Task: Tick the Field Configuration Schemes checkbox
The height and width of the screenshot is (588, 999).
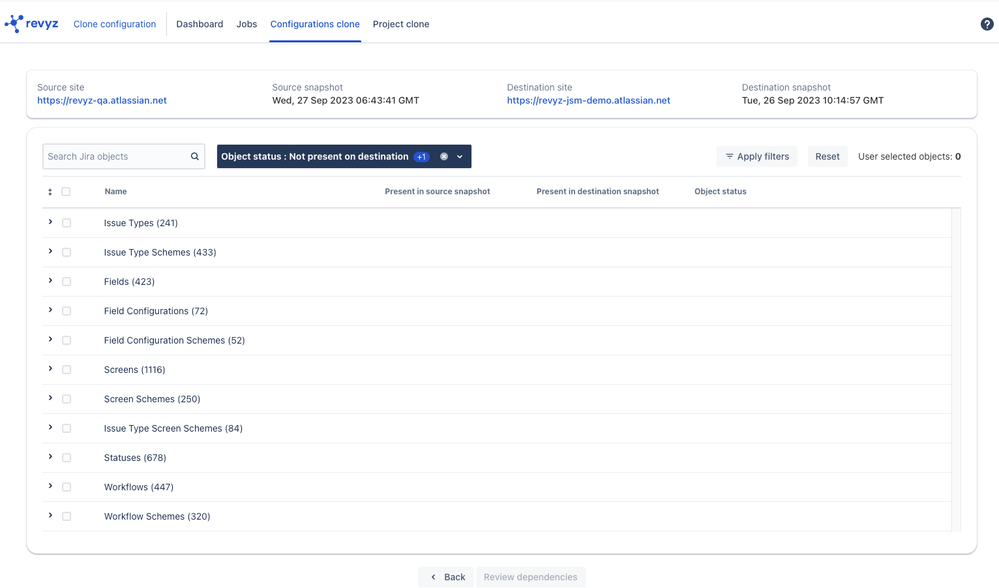Action: click(x=66, y=340)
